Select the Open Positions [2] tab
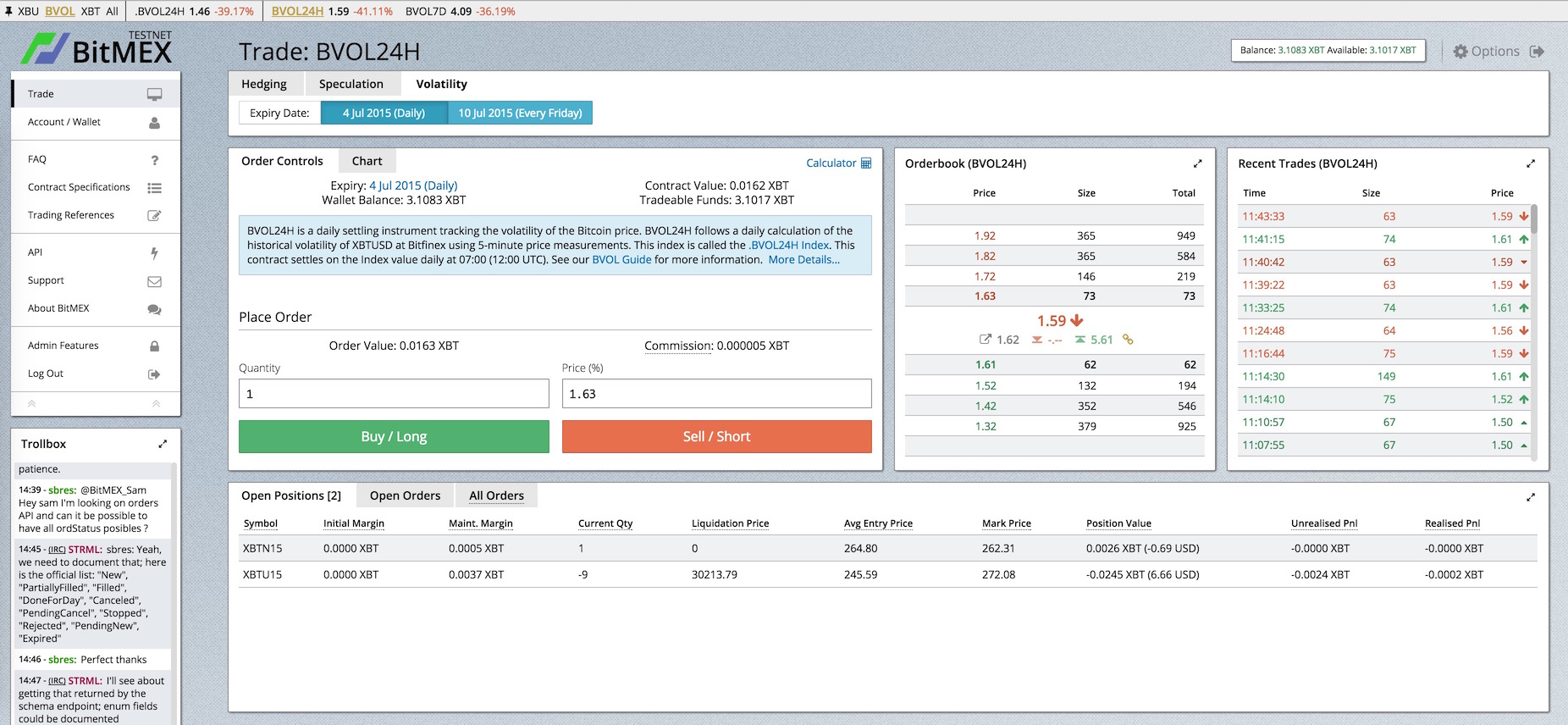The width and height of the screenshot is (1568, 725). click(291, 495)
